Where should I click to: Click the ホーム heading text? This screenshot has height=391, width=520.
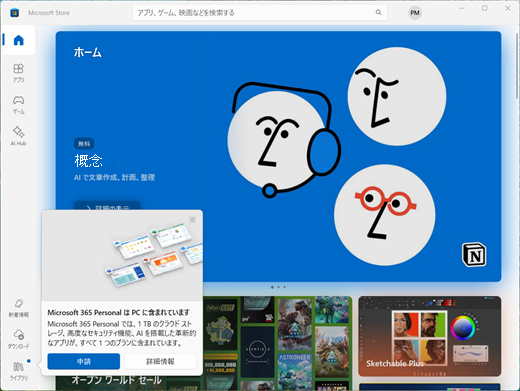pyautogui.click(x=88, y=52)
